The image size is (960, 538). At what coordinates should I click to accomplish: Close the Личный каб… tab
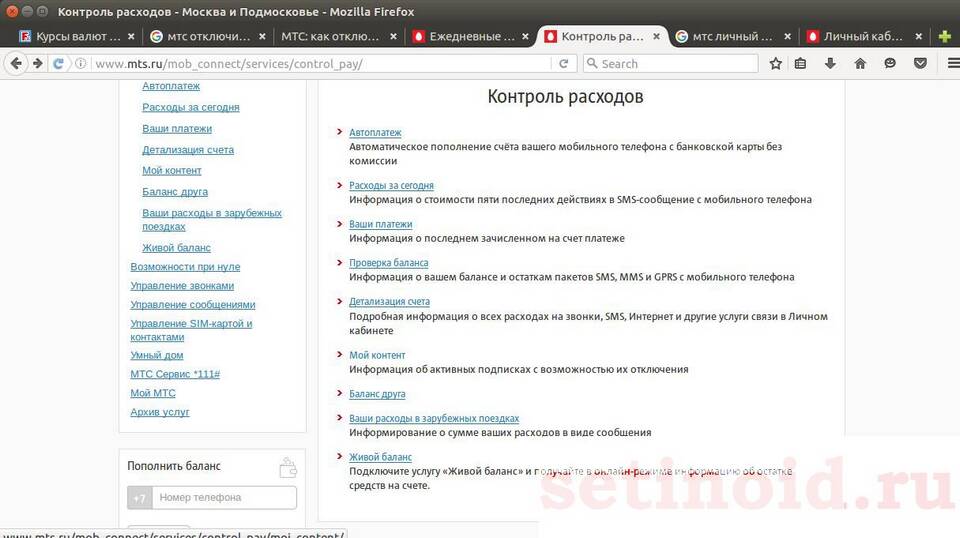tap(918, 37)
